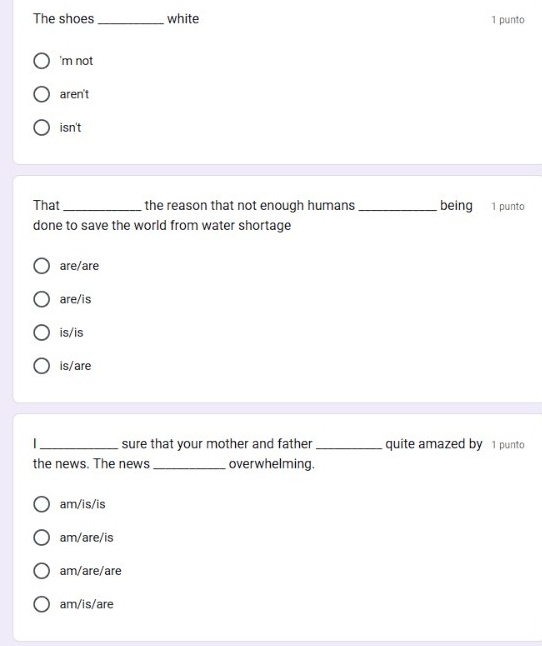Click the "1 punto" label of water shortage question

pyautogui.click(x=508, y=206)
